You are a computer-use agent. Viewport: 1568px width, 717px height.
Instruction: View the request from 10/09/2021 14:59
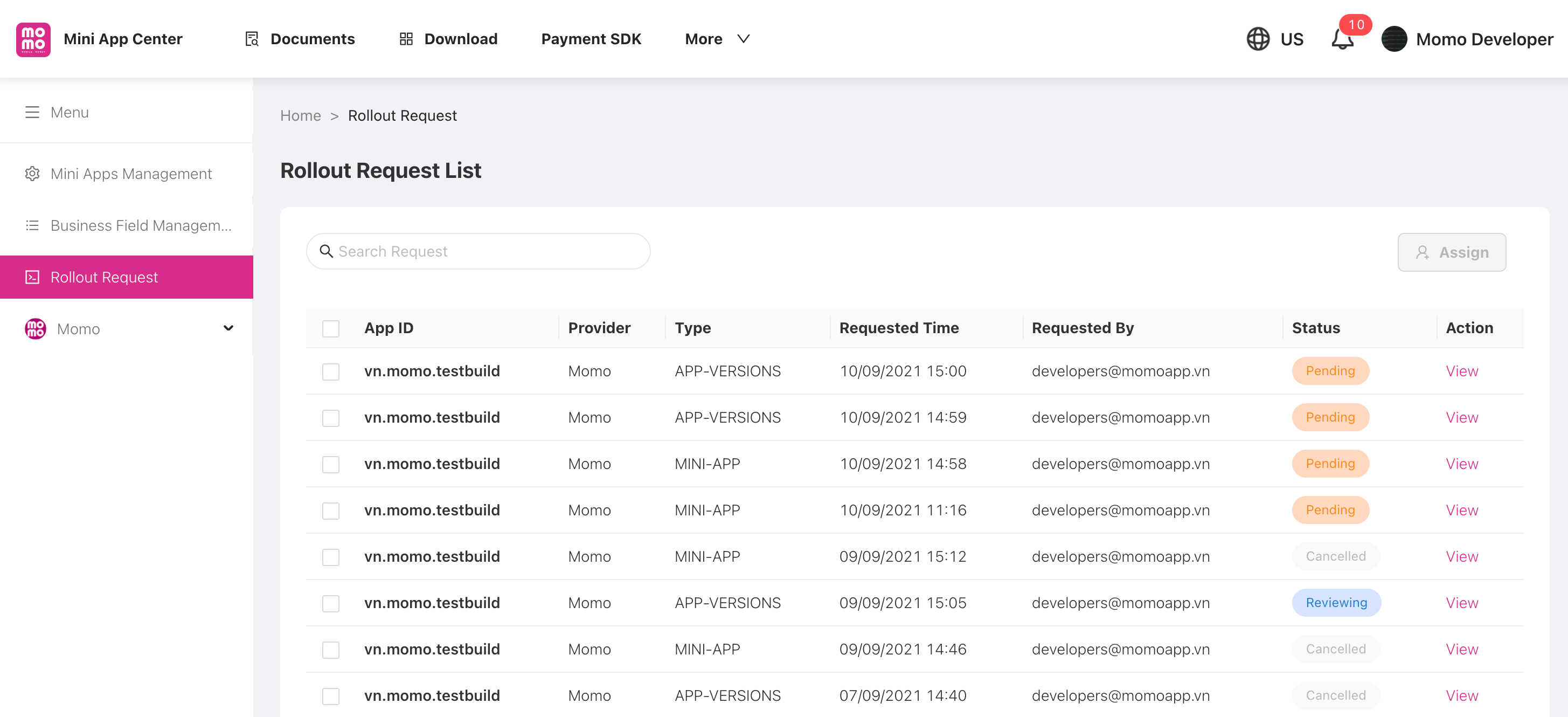coord(1461,417)
